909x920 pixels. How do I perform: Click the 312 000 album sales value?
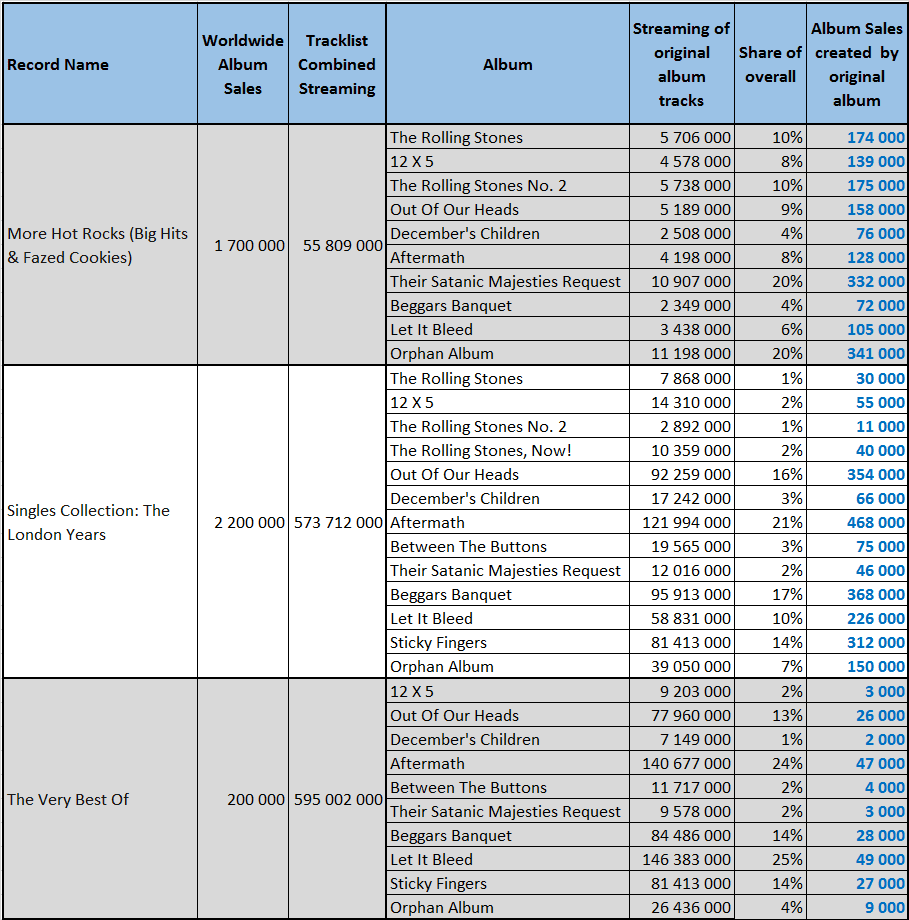pyautogui.click(x=876, y=643)
